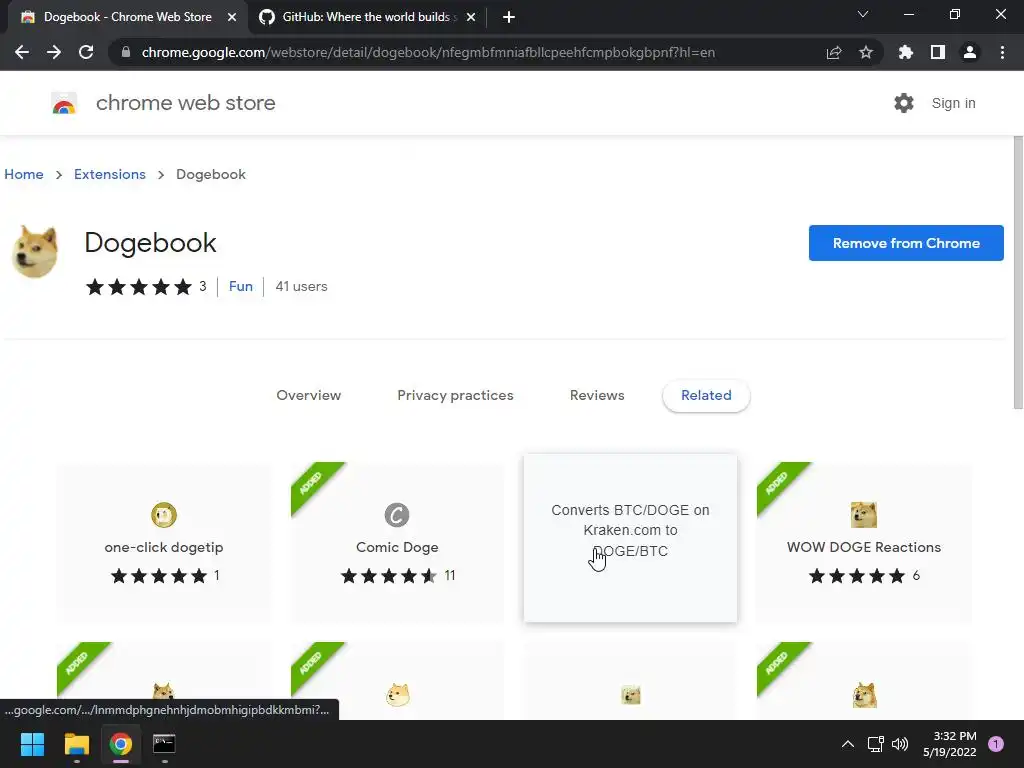
Task: Click the Chrome taskbar icon
Action: (121, 744)
